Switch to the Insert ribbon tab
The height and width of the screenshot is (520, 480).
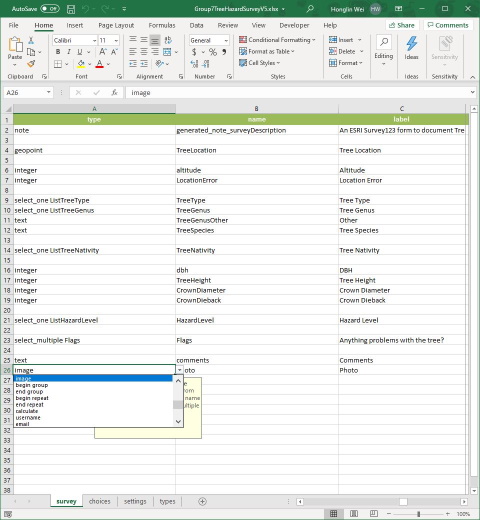point(75,25)
